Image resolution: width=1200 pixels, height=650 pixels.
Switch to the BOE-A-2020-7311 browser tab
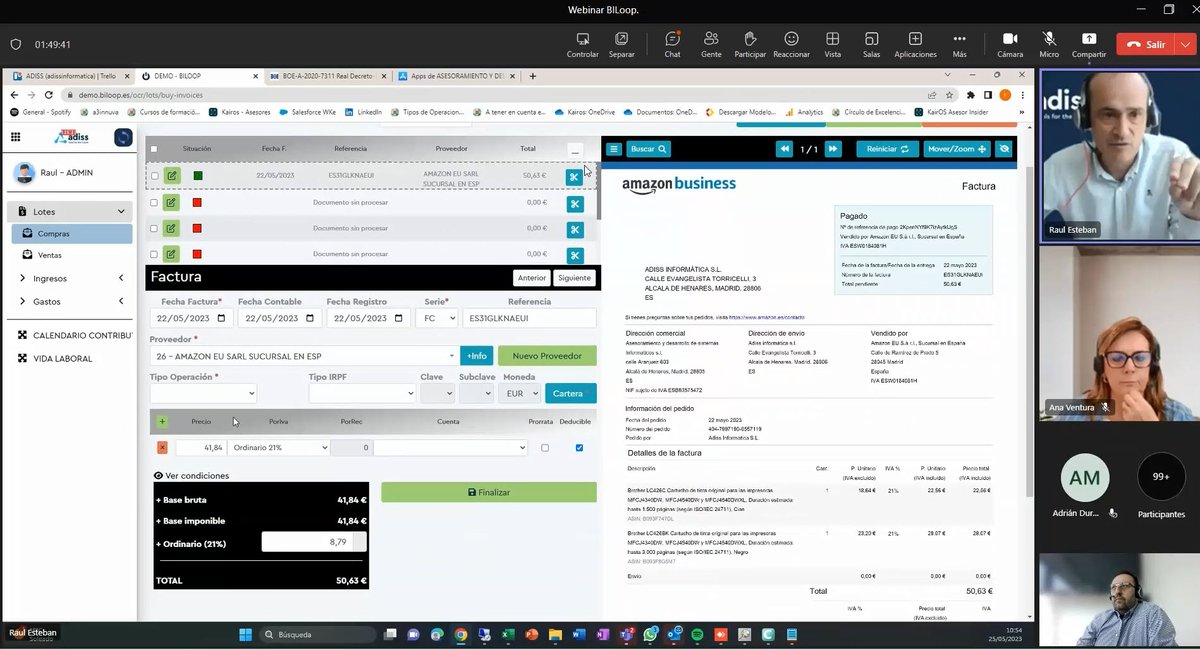coord(328,76)
